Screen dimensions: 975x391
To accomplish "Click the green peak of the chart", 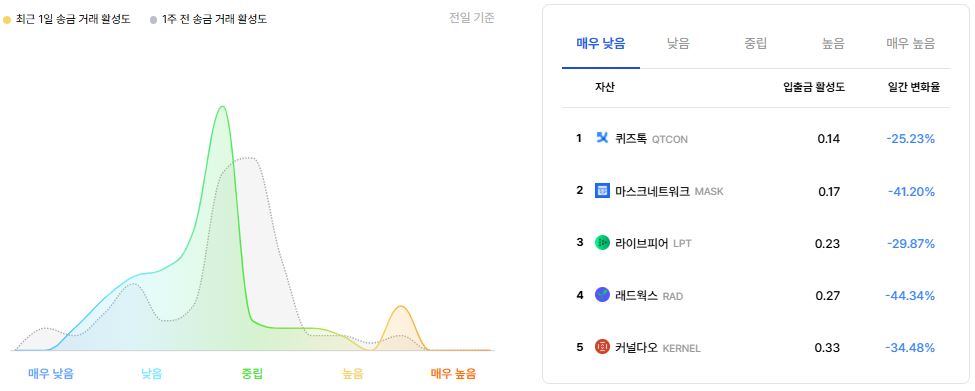I will [222, 108].
